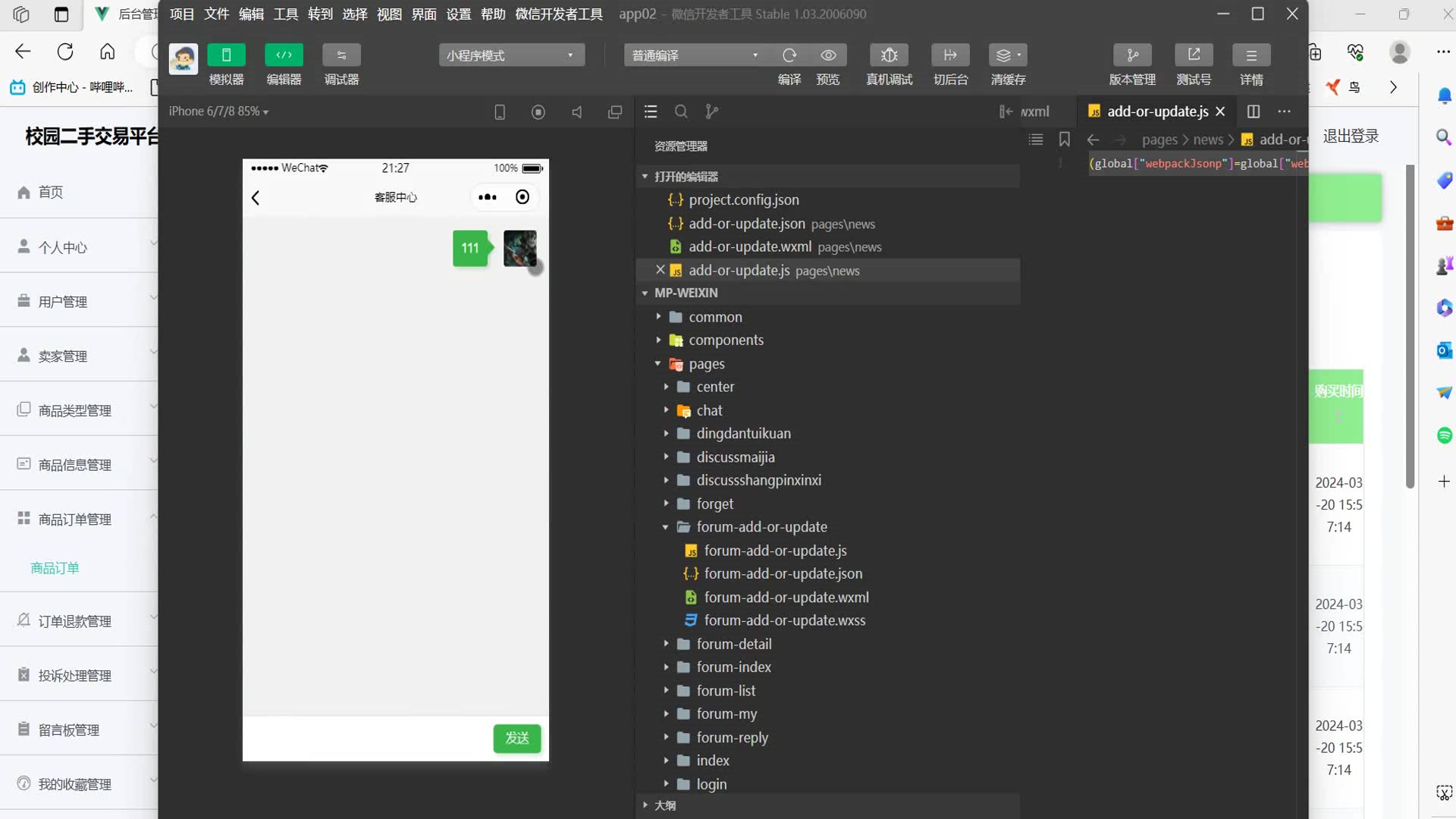The width and height of the screenshot is (1456, 819).
Task: Click the chat message input field
Action: pos(368,739)
